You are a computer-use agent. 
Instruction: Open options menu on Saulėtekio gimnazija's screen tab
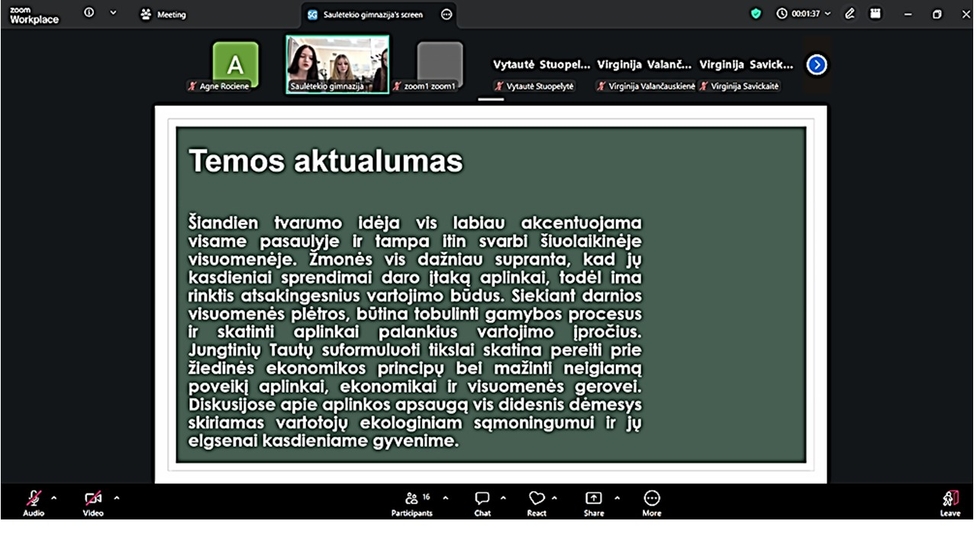coord(446,14)
